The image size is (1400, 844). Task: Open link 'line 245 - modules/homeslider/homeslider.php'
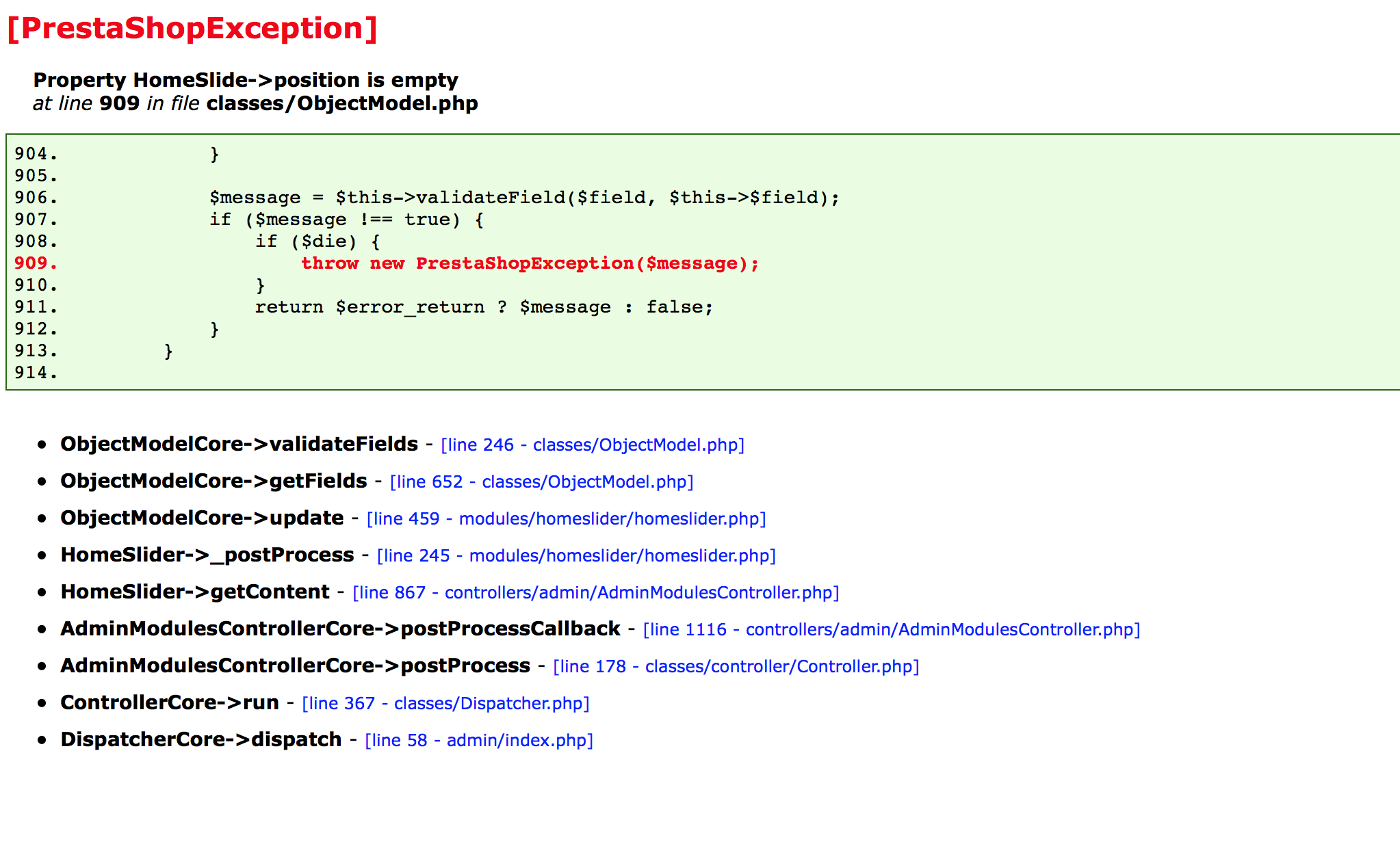(x=576, y=555)
